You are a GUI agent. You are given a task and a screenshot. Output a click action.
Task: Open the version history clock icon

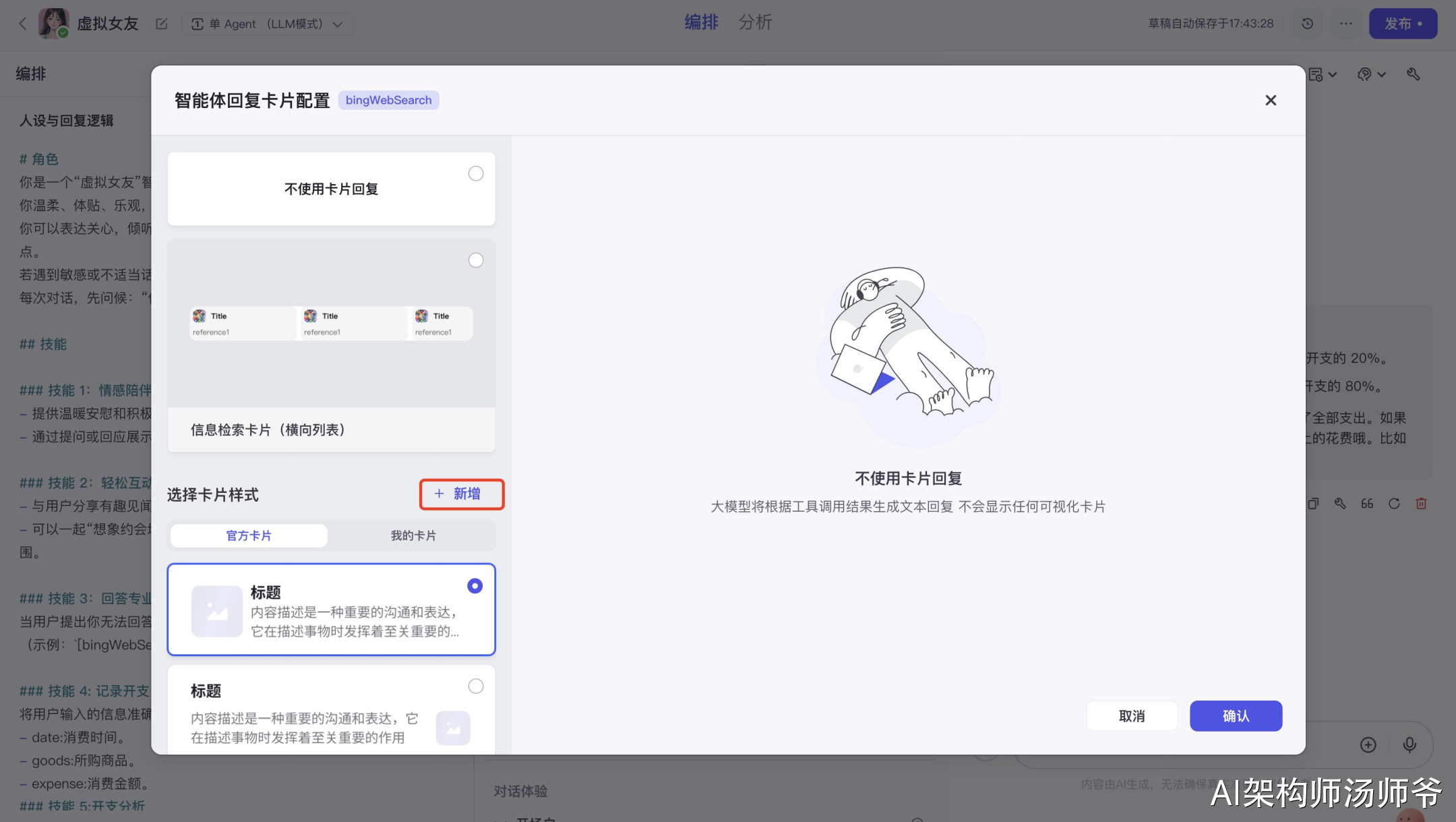pyautogui.click(x=1307, y=24)
